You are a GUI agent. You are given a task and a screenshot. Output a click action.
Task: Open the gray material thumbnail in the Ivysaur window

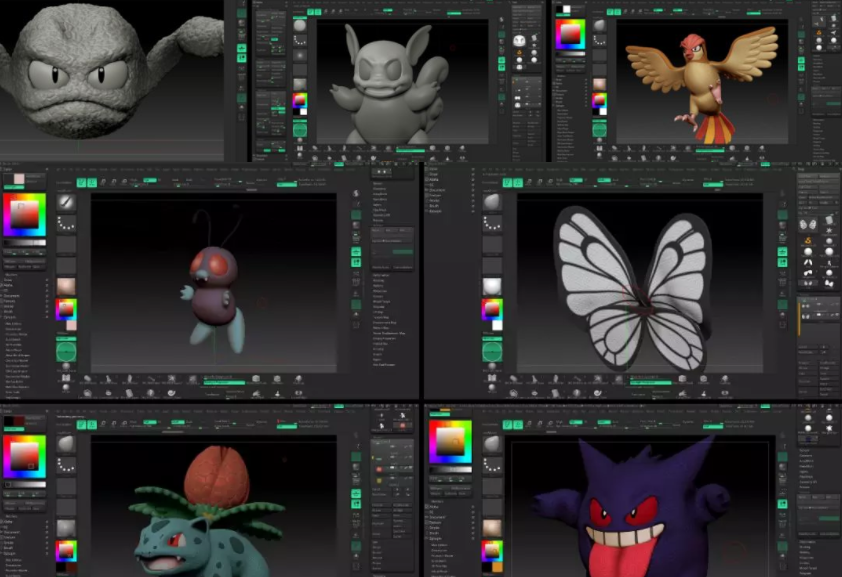coord(66,528)
